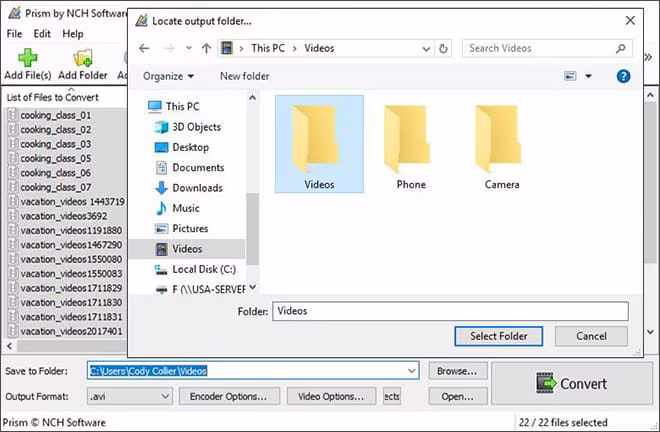The width and height of the screenshot is (660, 432).
Task: Click the Select Folder button
Action: coord(498,336)
